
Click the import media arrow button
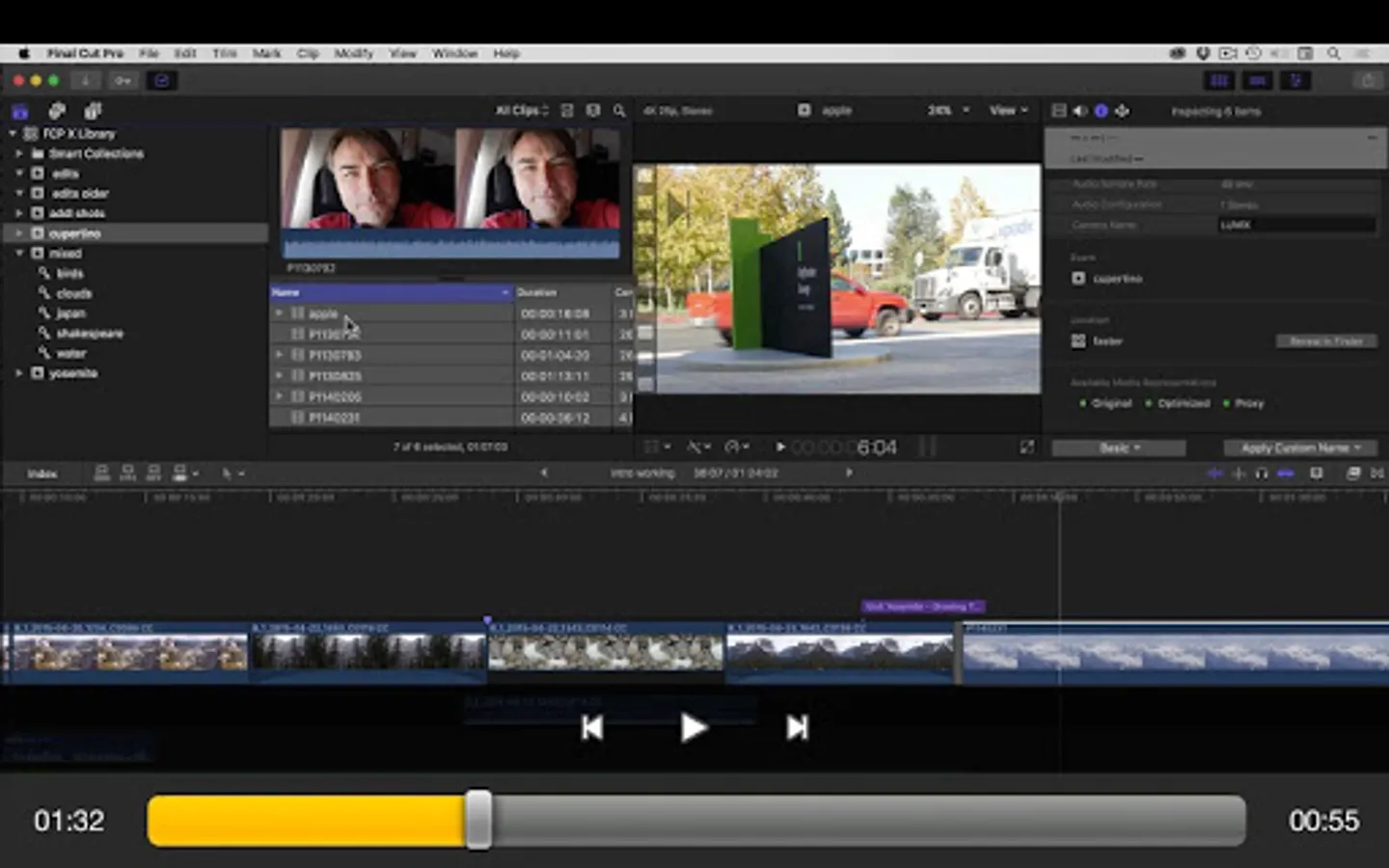point(85,81)
